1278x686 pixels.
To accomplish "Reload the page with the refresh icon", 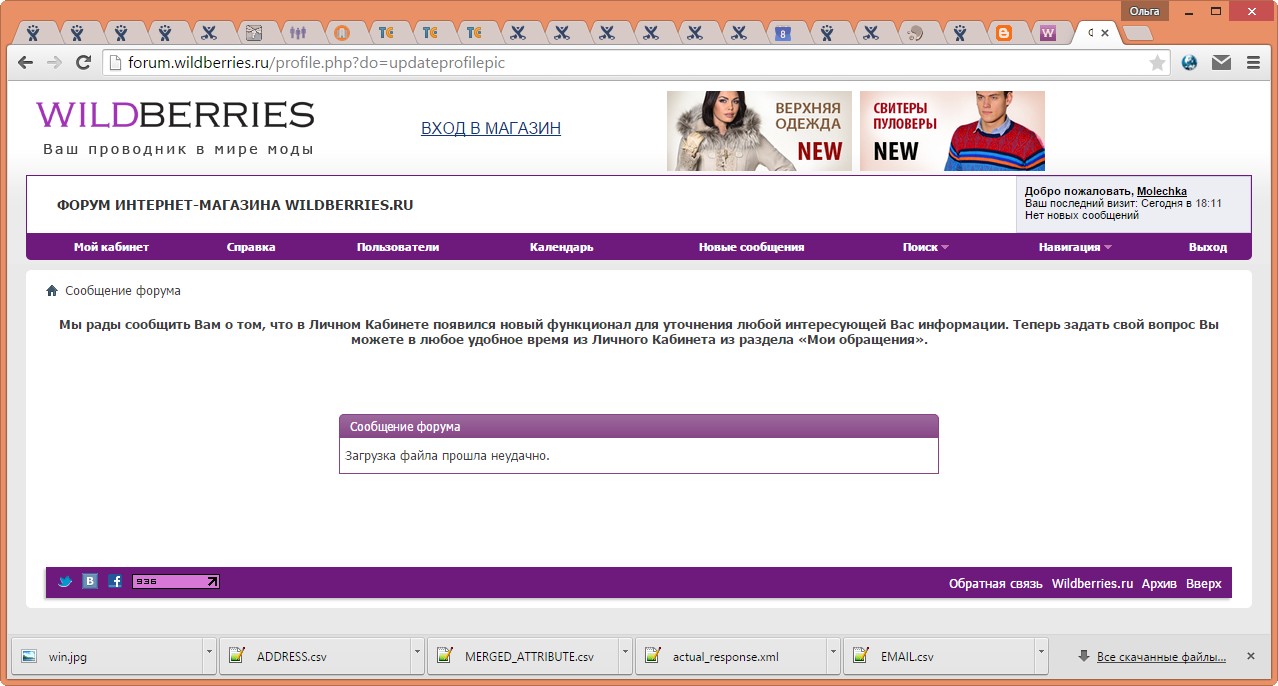I will point(84,63).
